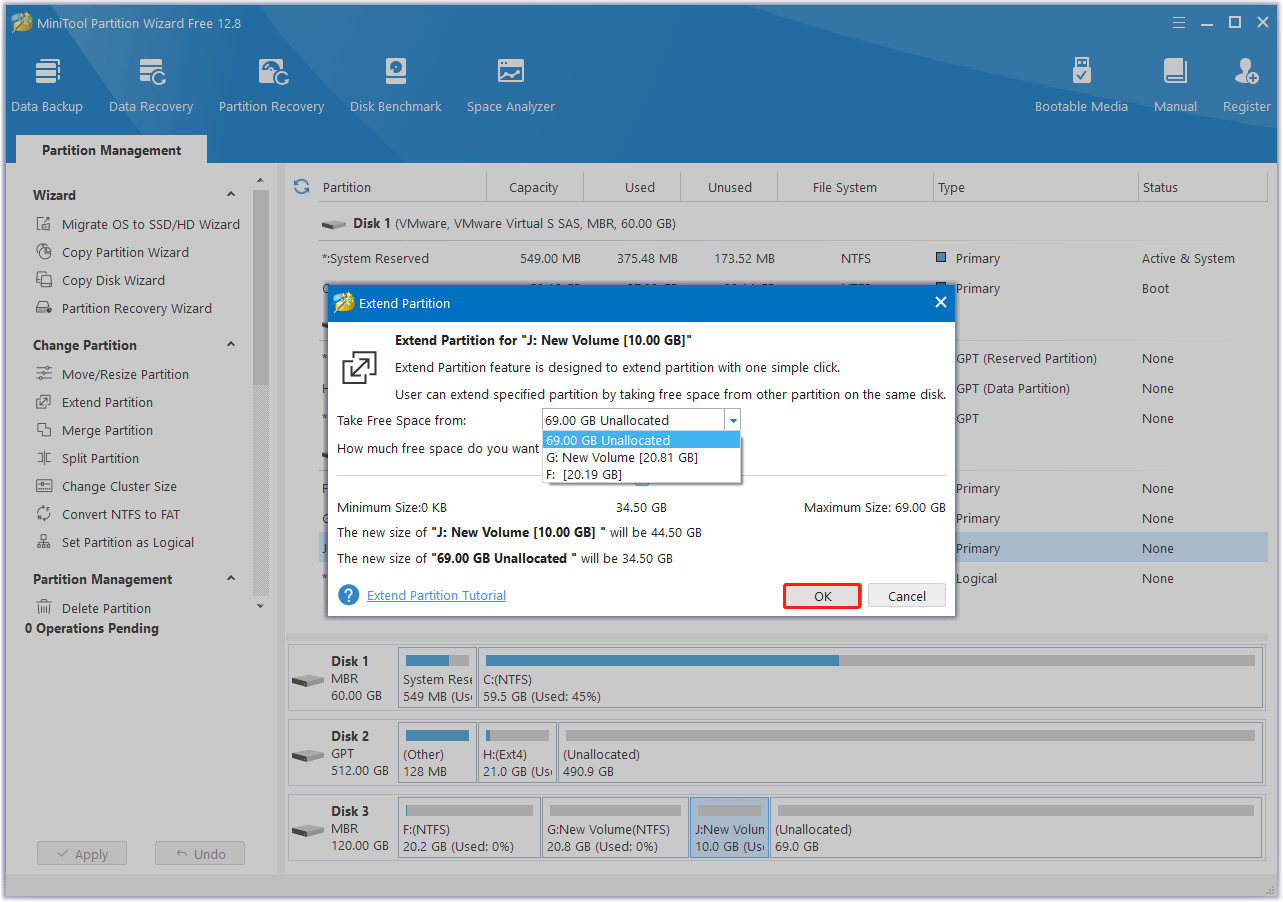Screen dimensions: 1283x902
Task: Select the Disk 2 drive icon in the disk map
Action: [x=307, y=756]
